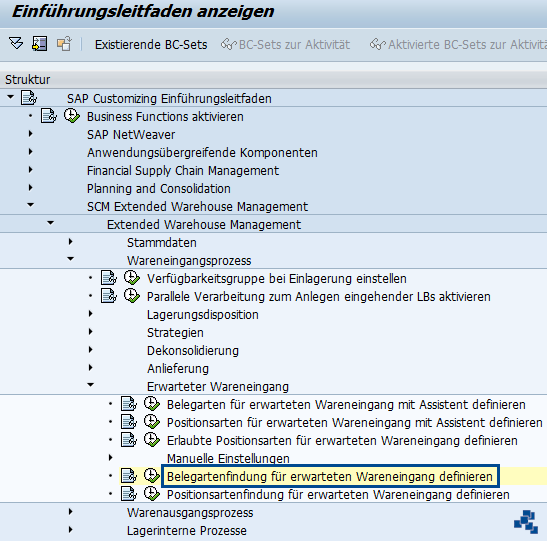The height and width of the screenshot is (541, 547).
Task: Click BC-Sets zur Aktivität button
Action: tap(285, 45)
